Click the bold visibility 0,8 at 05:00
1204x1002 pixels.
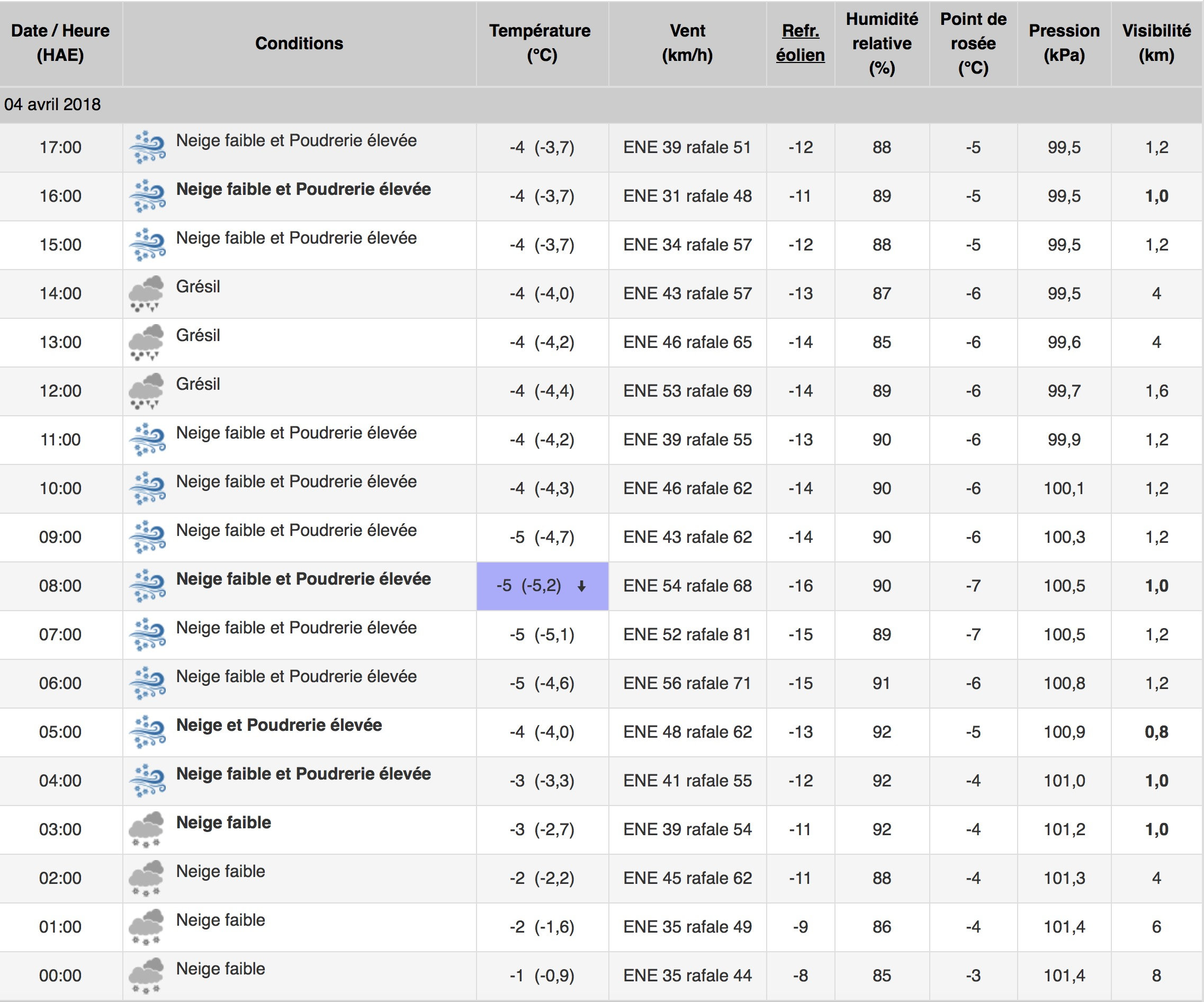point(1156,732)
